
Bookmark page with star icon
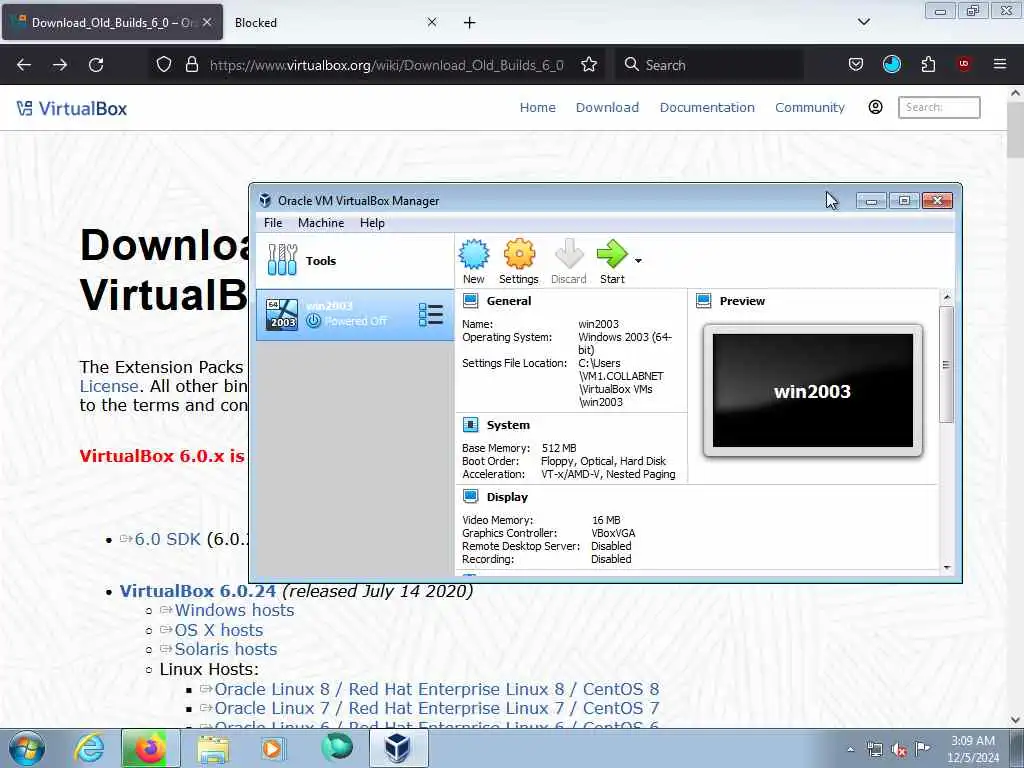pyautogui.click(x=589, y=65)
